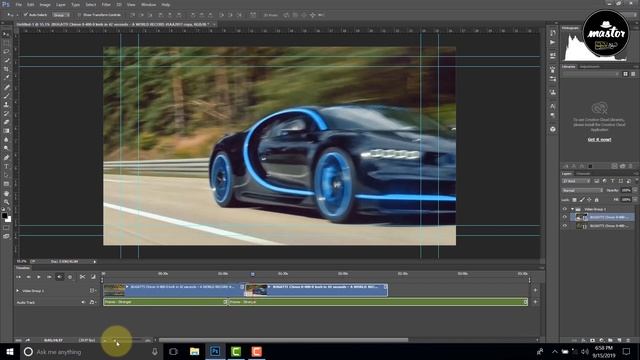Select the Zoom tool

point(6,202)
